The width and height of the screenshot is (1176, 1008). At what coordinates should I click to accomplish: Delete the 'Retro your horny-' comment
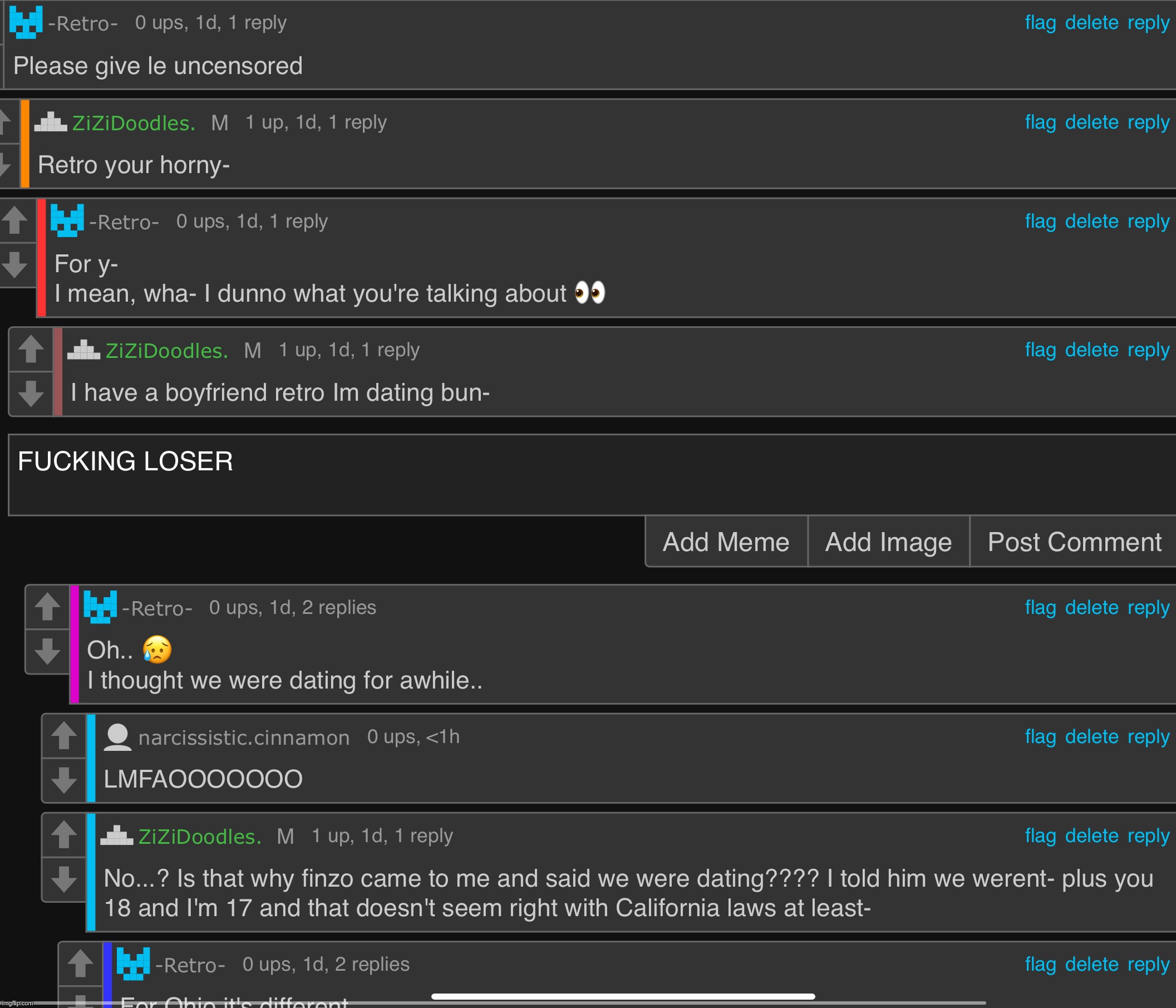[x=1091, y=122]
